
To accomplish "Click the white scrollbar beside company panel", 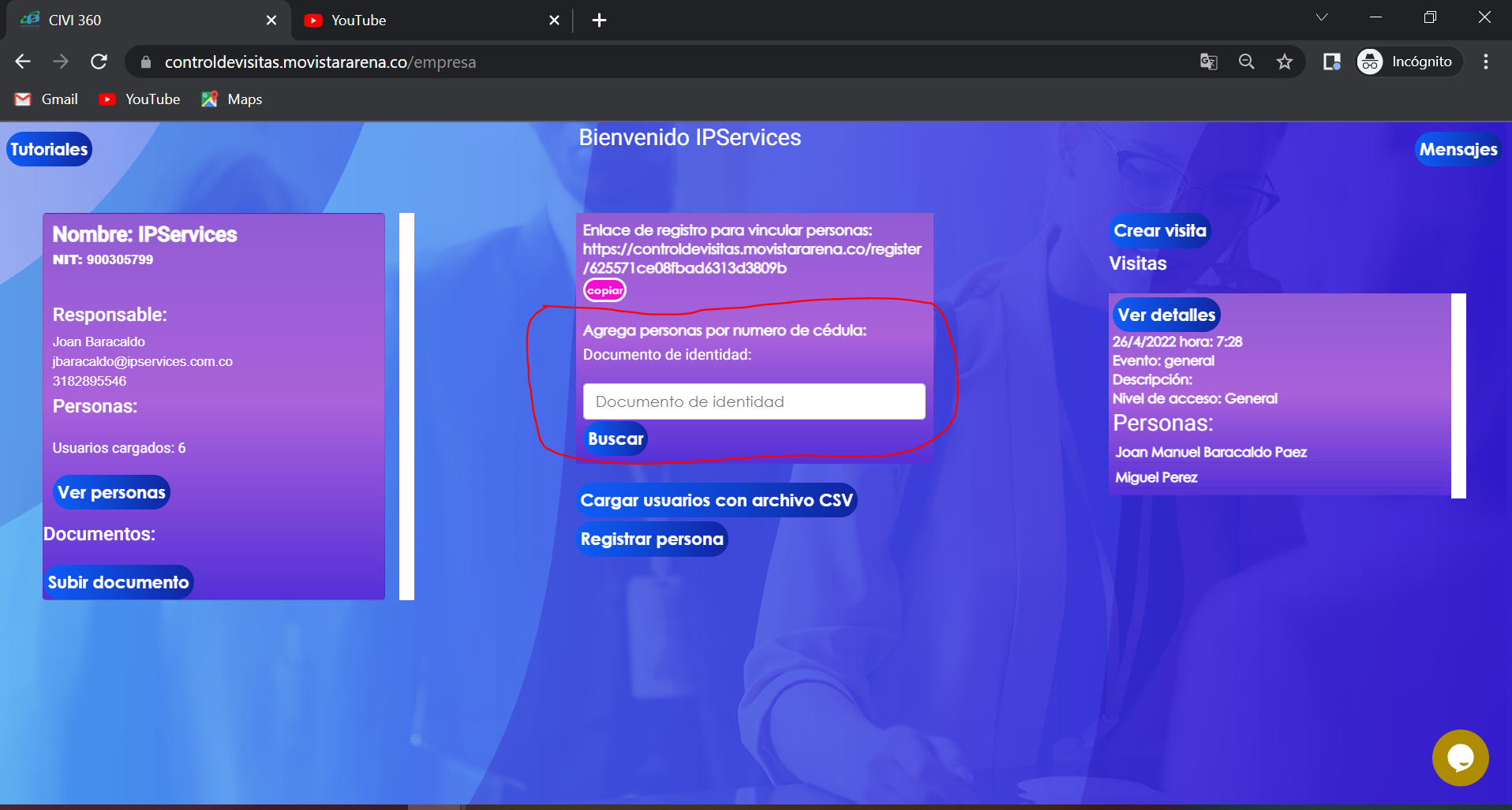I will (x=406, y=406).
